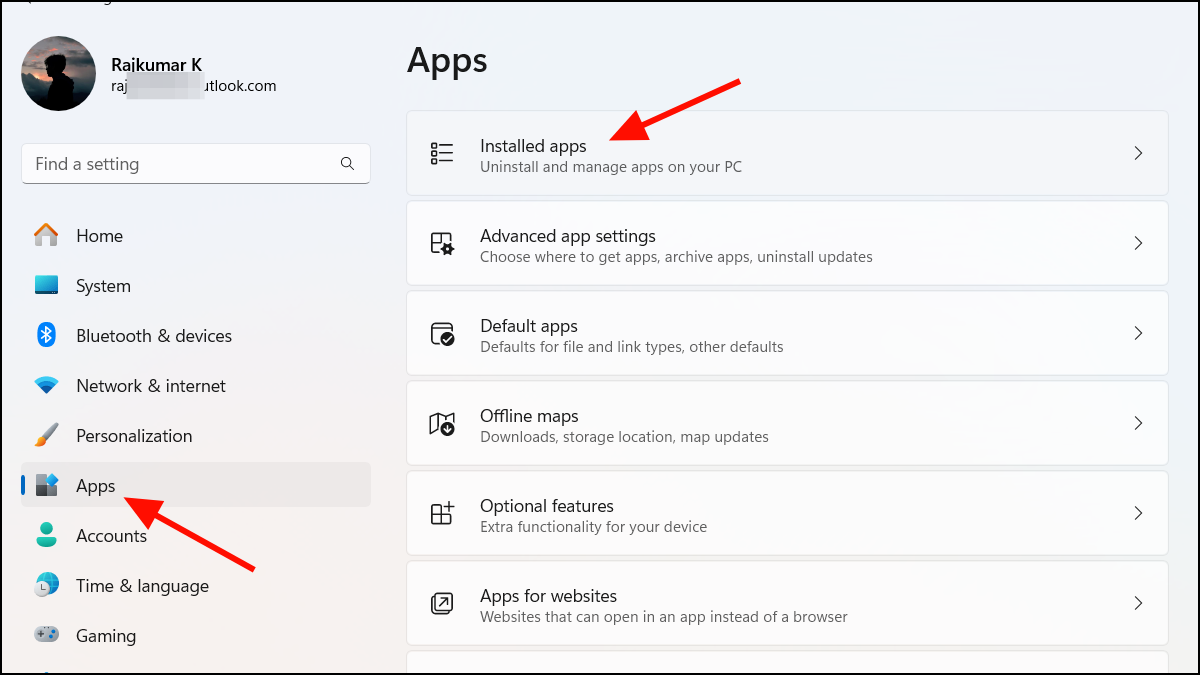Switch to Personalization settings
Screen dimensions: 1200x675
(x=134, y=435)
